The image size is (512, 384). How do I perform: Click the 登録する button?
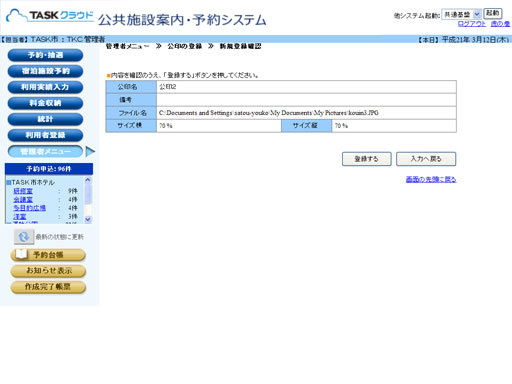pyautogui.click(x=367, y=159)
